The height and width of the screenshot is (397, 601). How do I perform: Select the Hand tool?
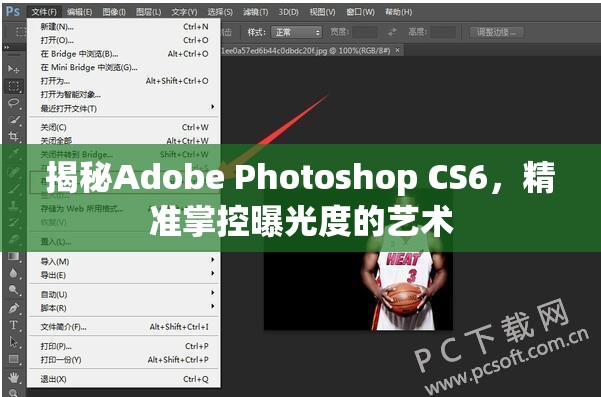13,377
